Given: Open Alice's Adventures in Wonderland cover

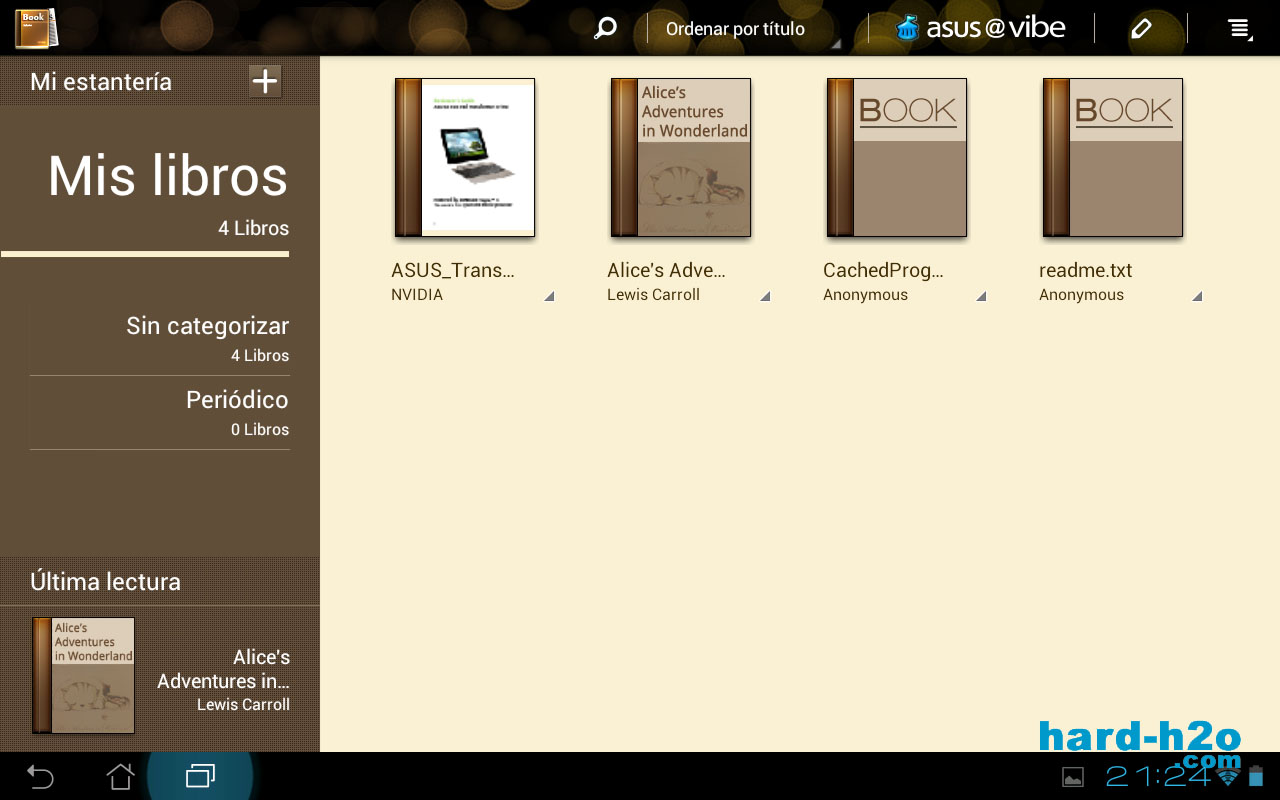Looking at the screenshot, I should tap(681, 158).
